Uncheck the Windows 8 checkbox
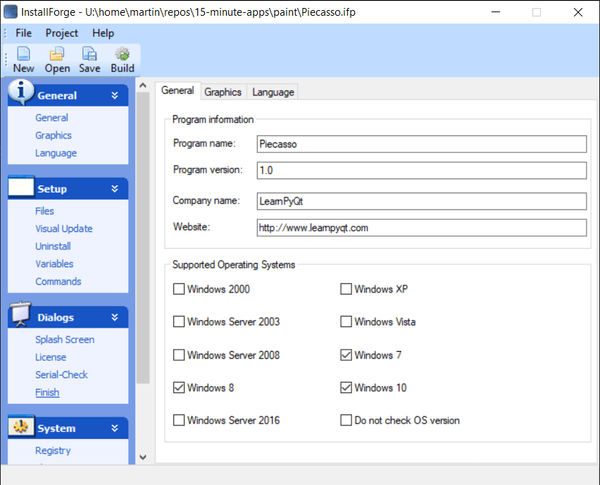The image size is (600, 485). [179, 387]
